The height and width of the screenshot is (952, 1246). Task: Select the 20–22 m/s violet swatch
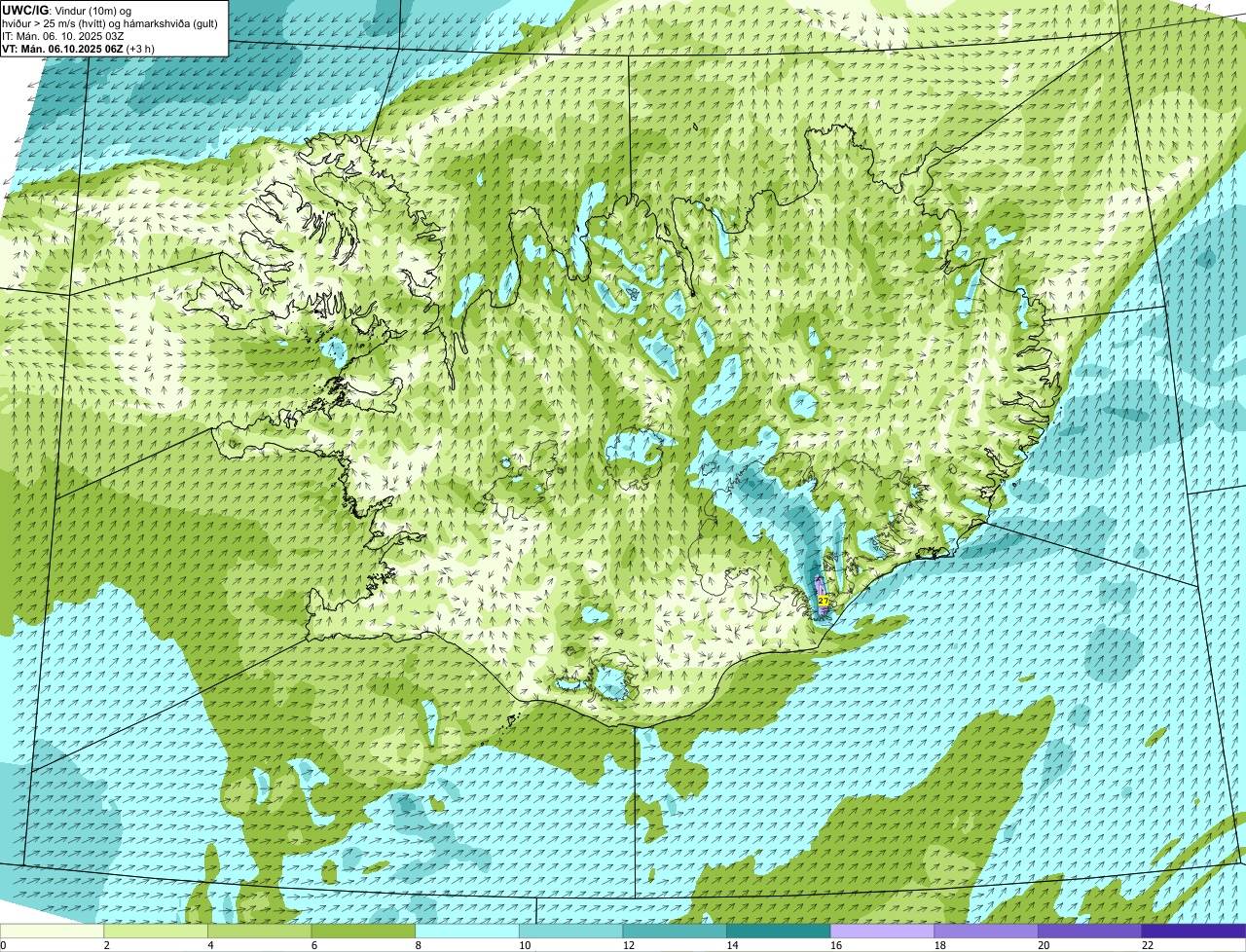(x=1090, y=931)
